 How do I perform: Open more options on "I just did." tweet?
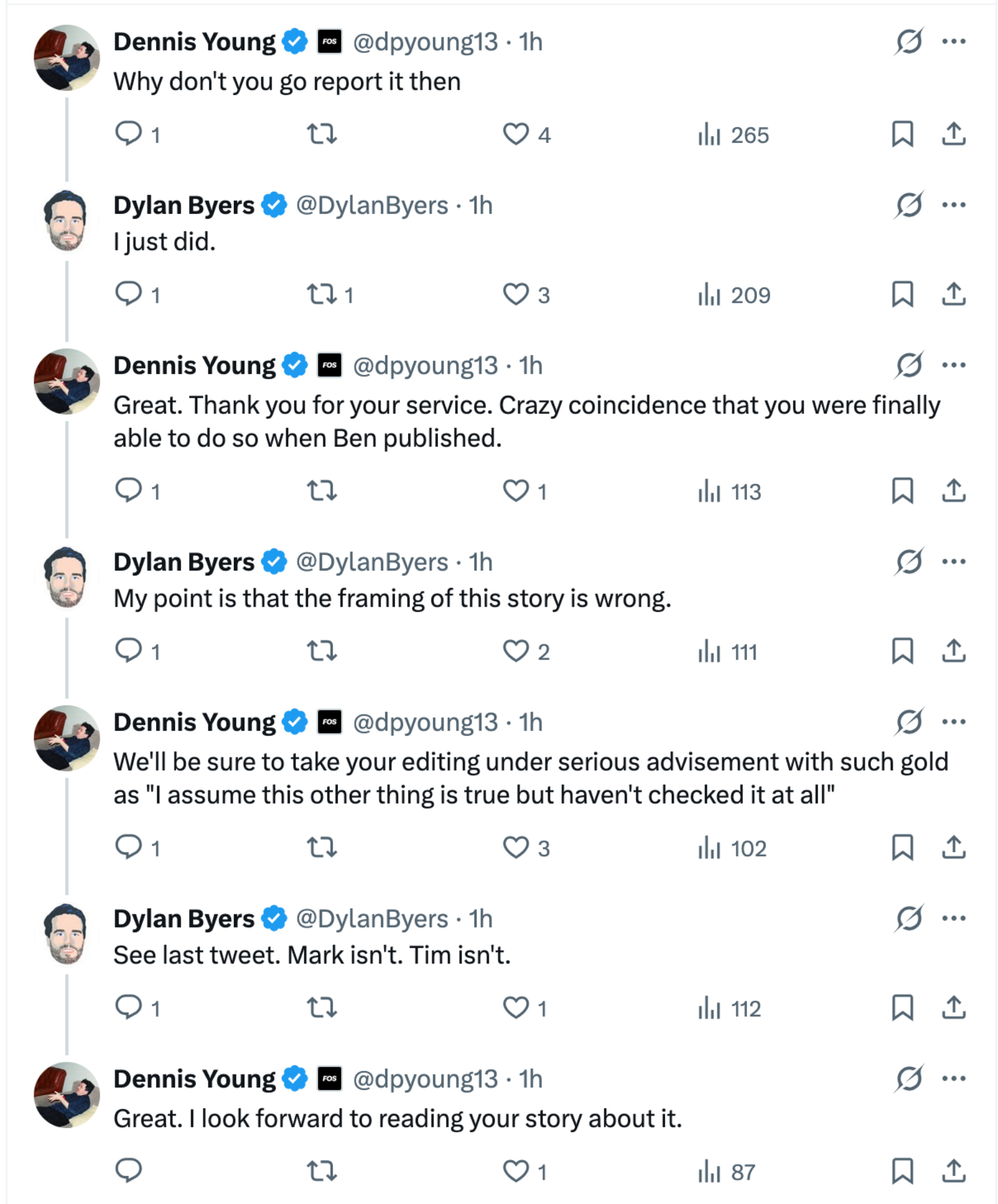click(x=954, y=205)
